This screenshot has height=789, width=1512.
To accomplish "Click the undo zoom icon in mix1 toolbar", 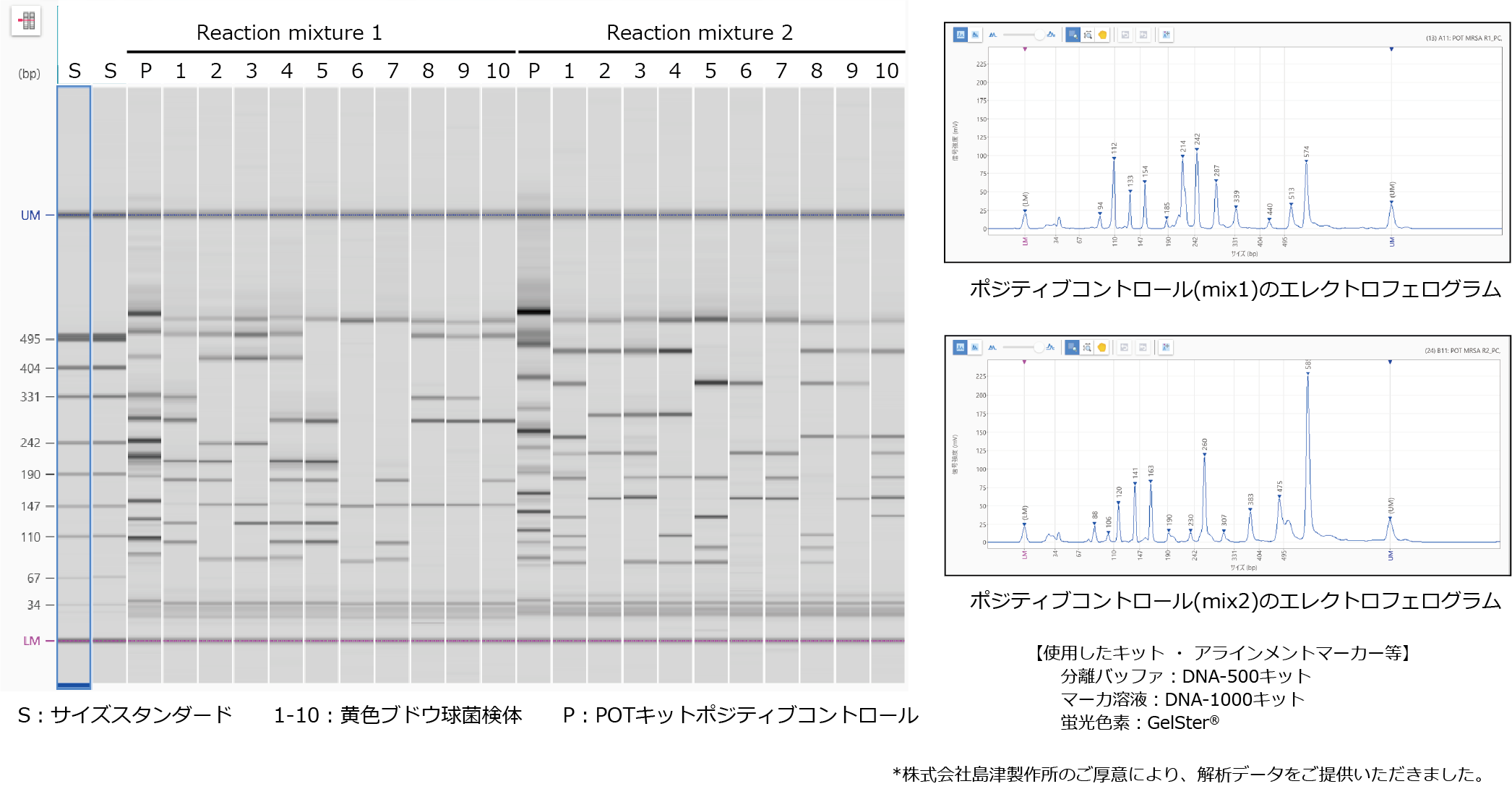I will [x=1125, y=35].
